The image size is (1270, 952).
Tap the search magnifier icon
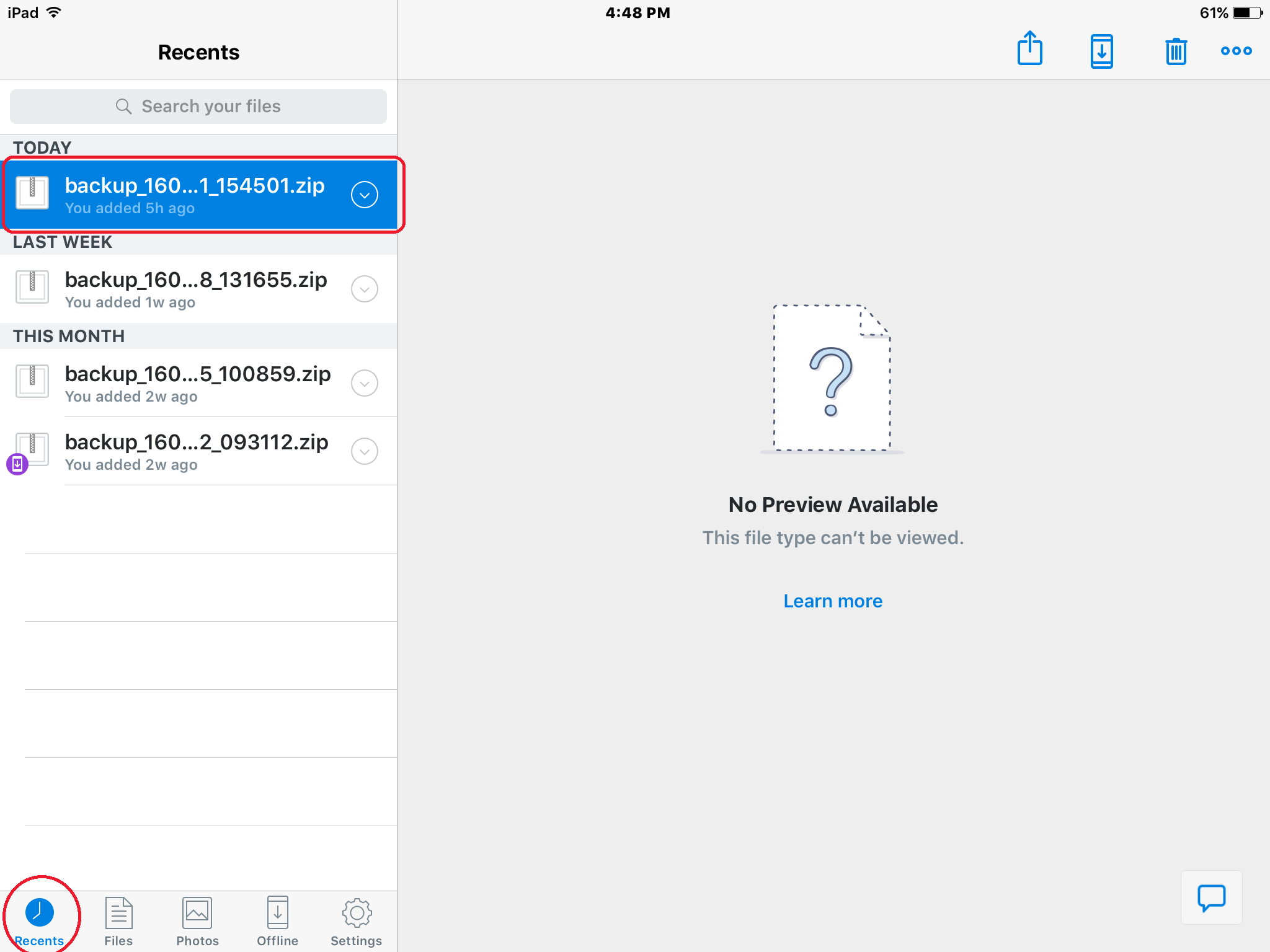coord(123,107)
